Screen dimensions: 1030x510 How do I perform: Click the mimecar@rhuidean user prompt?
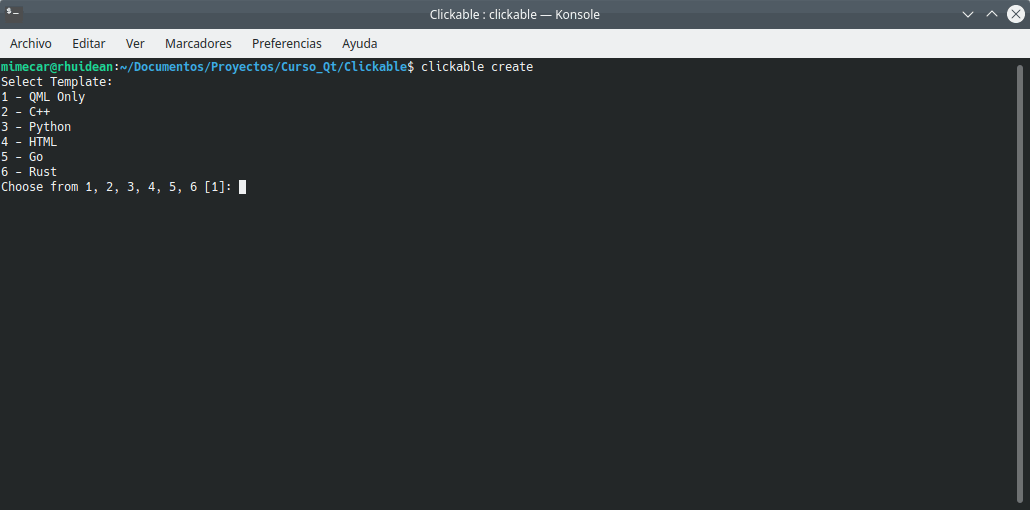coord(57,66)
